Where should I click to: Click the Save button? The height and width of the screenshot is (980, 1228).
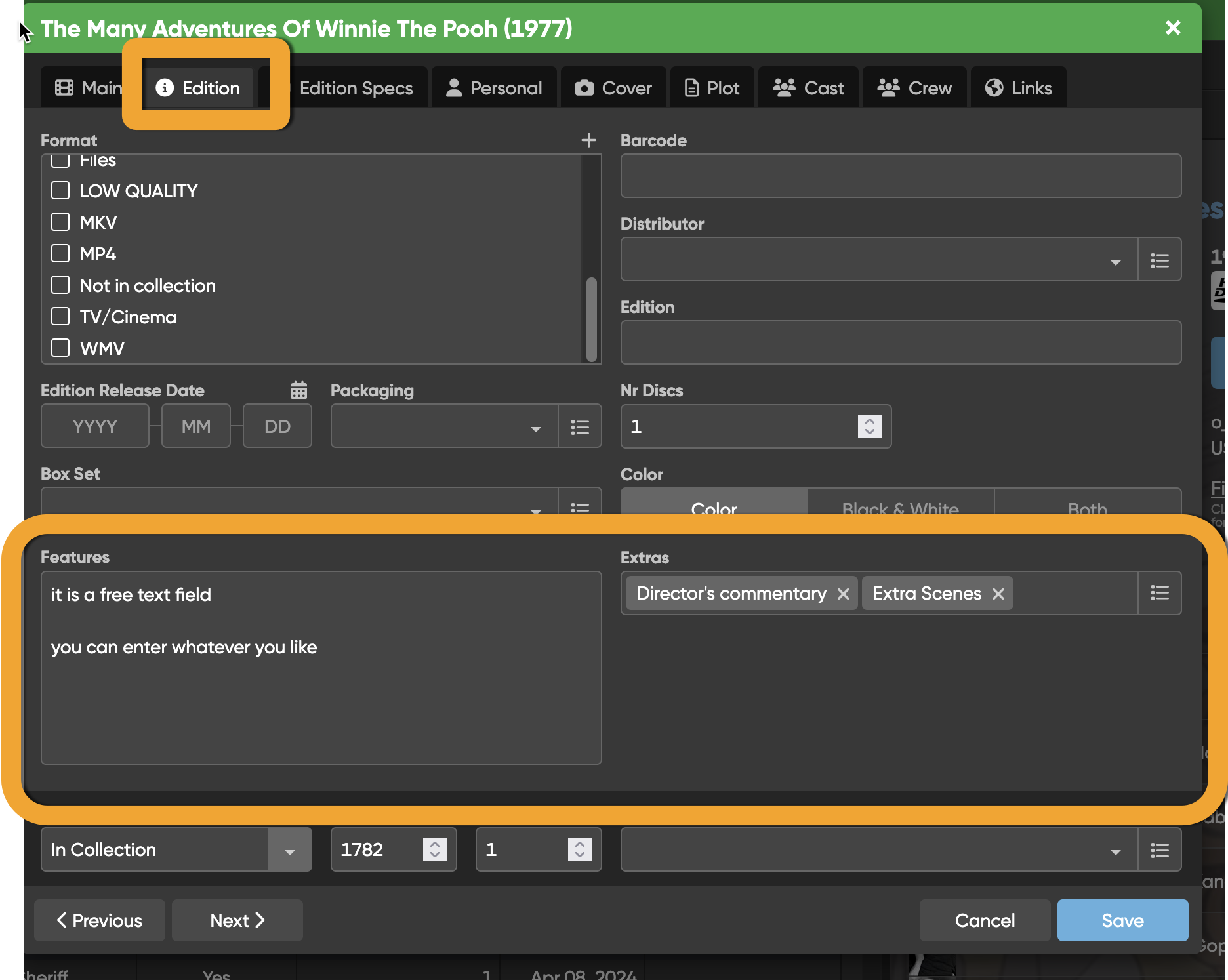[x=1122, y=920]
